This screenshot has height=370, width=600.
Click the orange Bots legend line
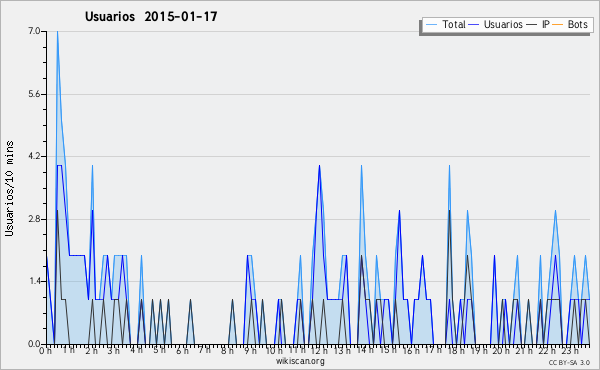(558, 25)
